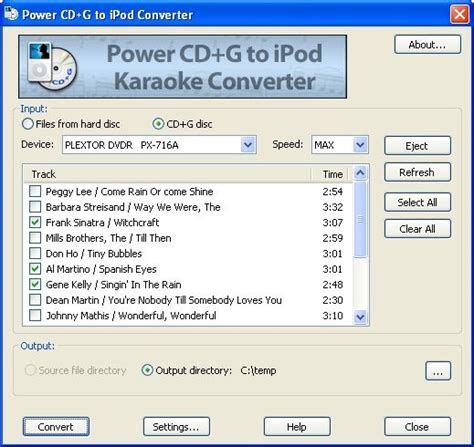
Task: Open the Speed dropdown list
Action: pos(360,145)
